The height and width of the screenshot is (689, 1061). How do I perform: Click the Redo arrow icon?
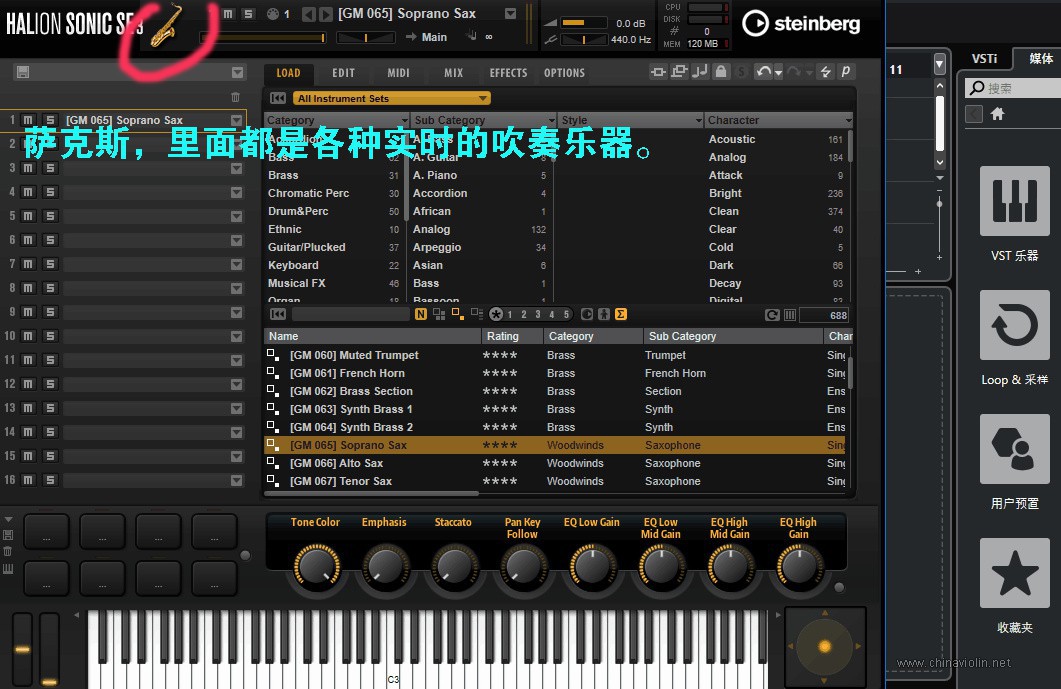pos(794,72)
